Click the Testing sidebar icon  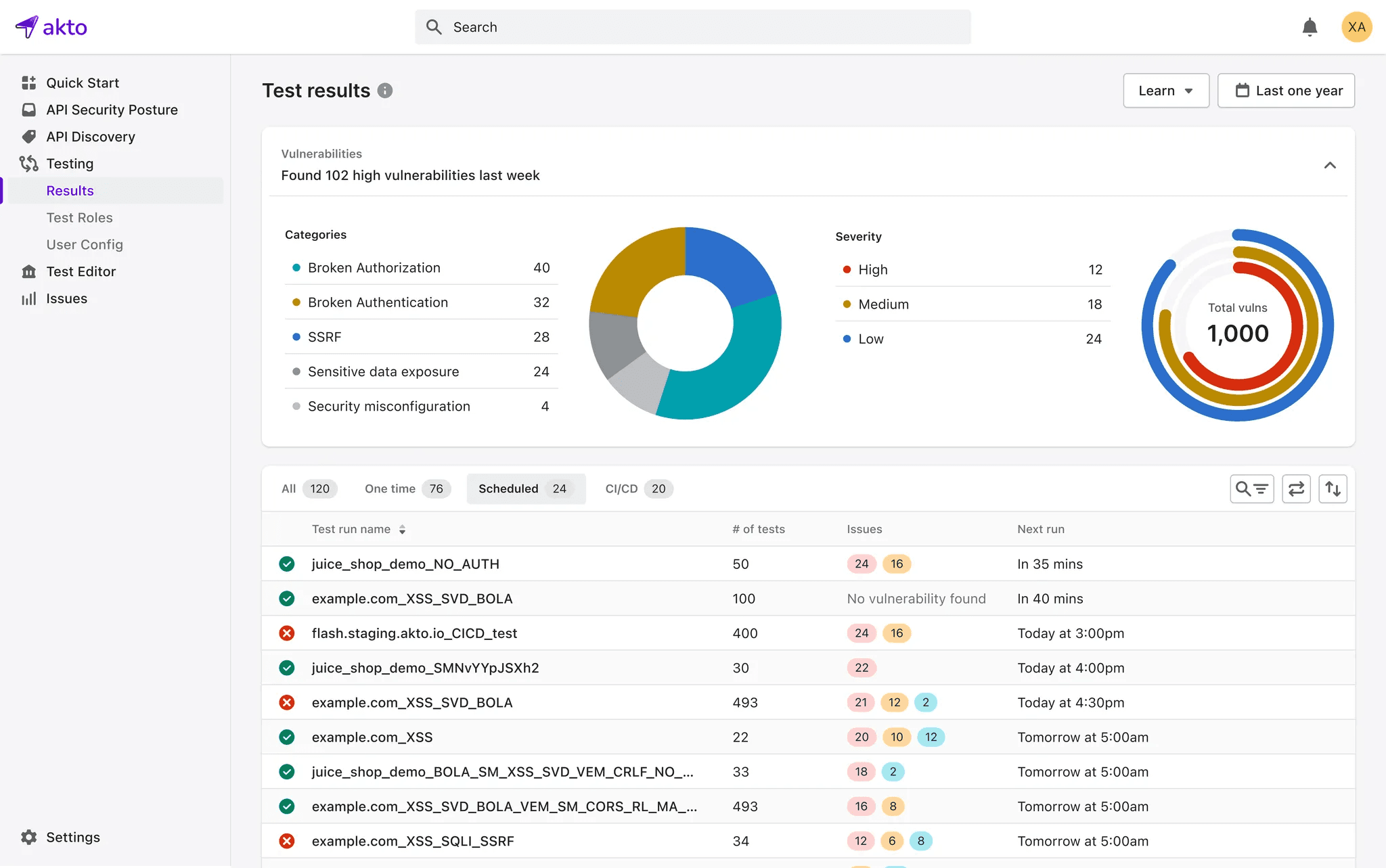(x=28, y=164)
